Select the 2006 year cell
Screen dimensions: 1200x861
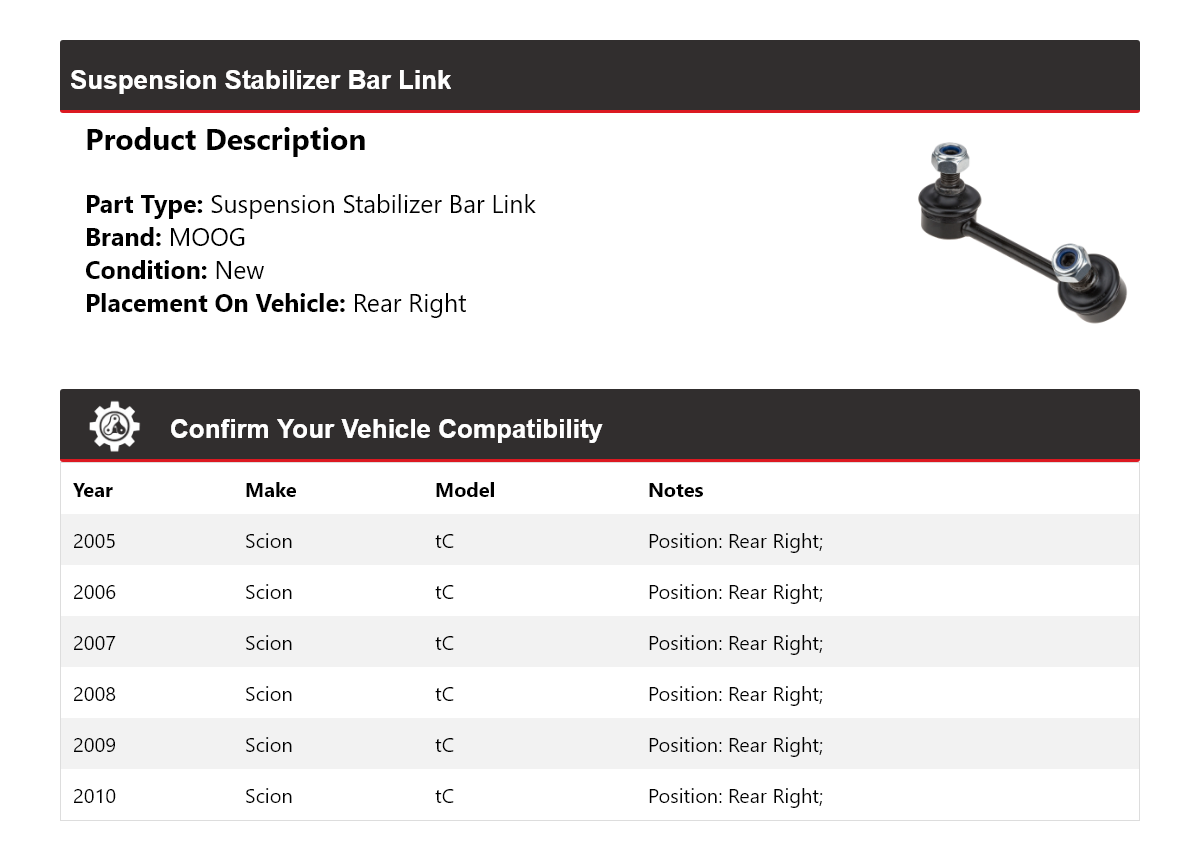[94, 592]
